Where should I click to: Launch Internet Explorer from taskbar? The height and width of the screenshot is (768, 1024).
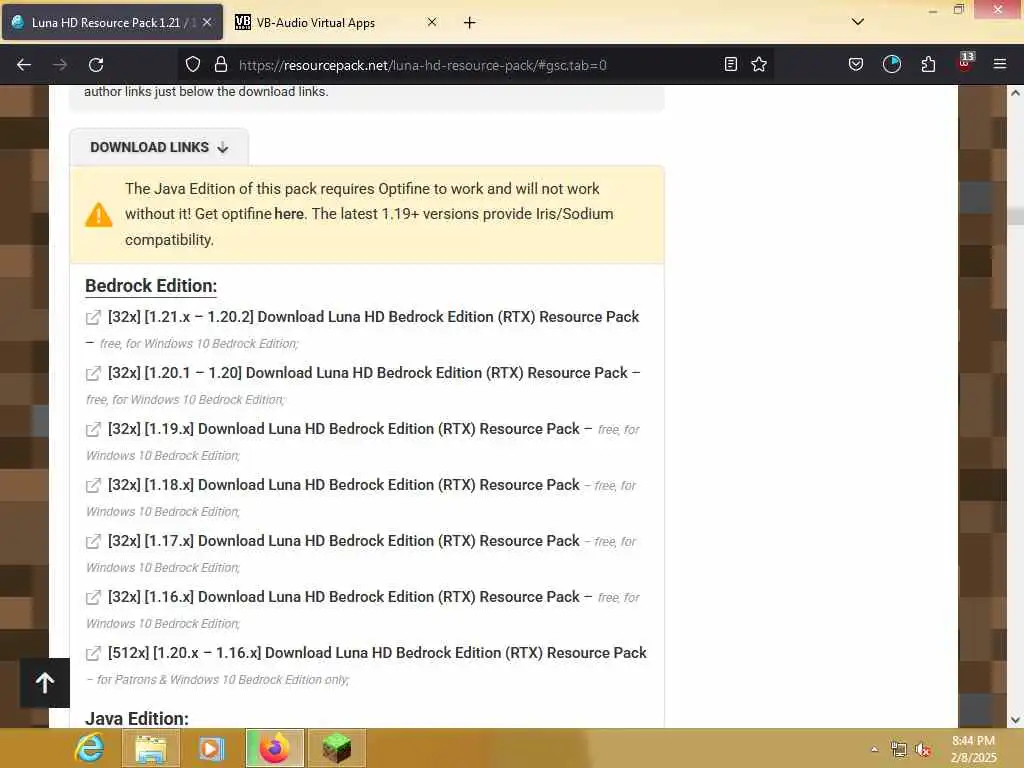click(x=89, y=748)
